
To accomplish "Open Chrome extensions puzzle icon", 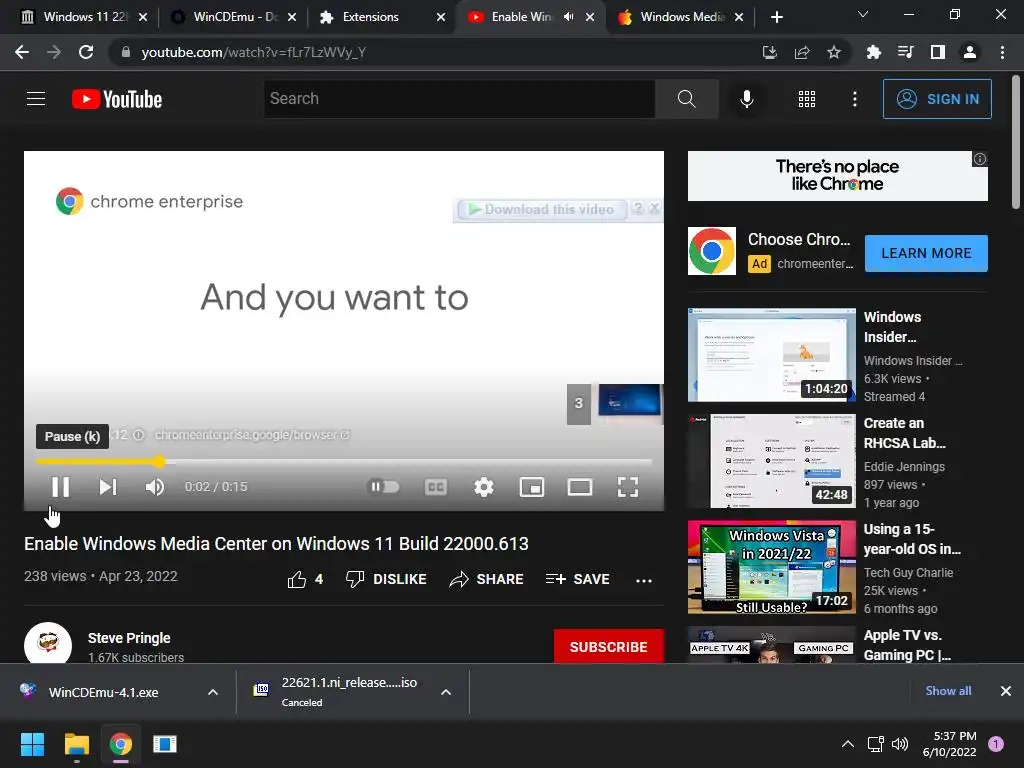I will click(x=873, y=52).
